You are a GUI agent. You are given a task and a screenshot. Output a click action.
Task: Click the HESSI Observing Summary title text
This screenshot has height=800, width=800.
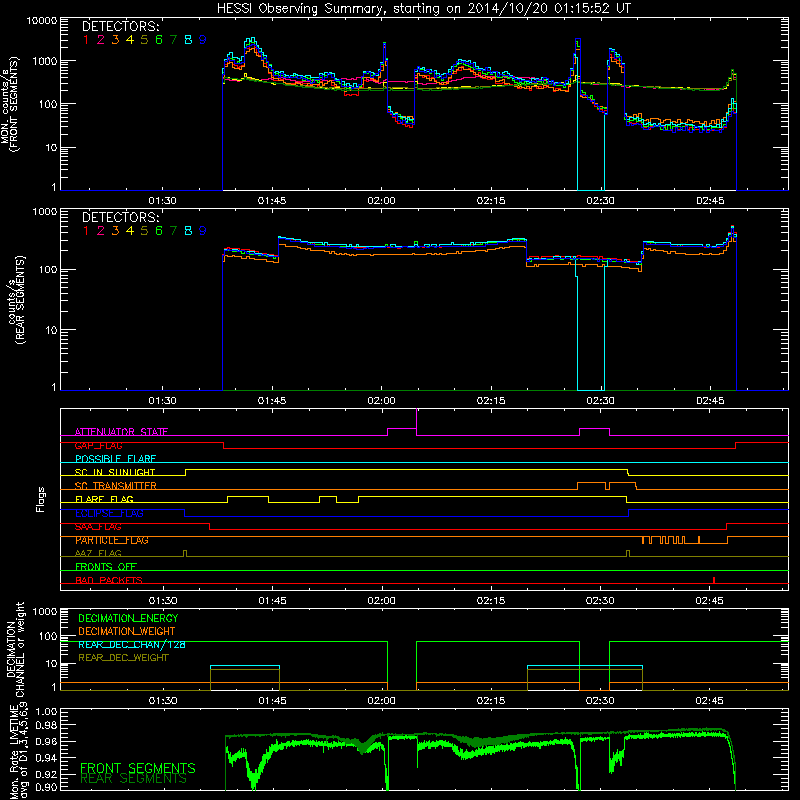(424, 9)
